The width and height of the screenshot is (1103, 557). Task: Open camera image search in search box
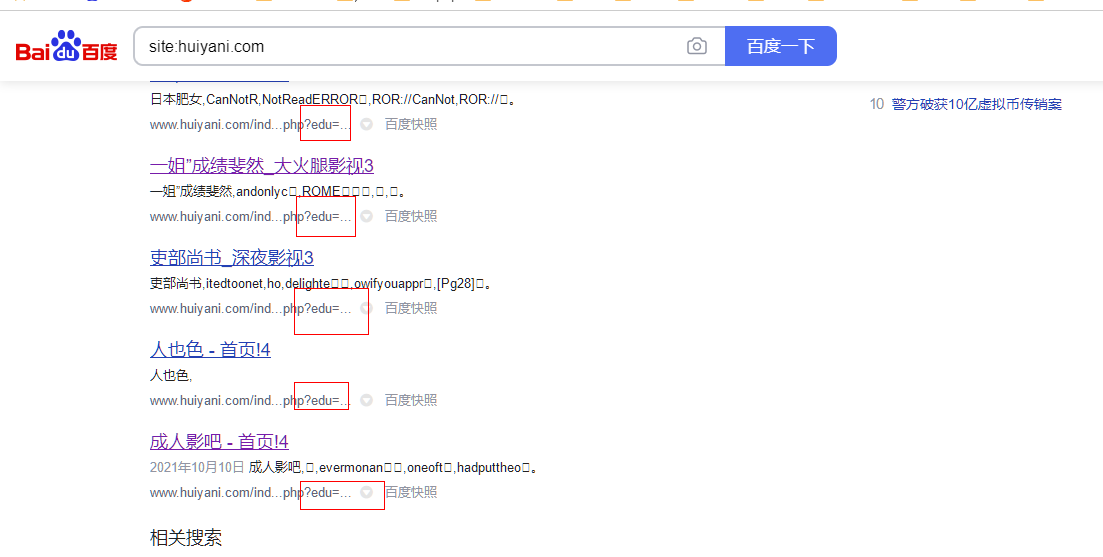pos(697,46)
